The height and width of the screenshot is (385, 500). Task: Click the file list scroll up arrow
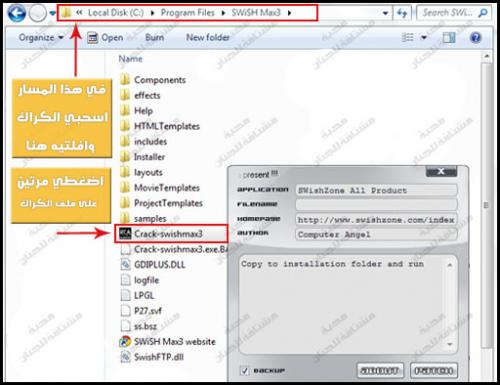pos(487,57)
